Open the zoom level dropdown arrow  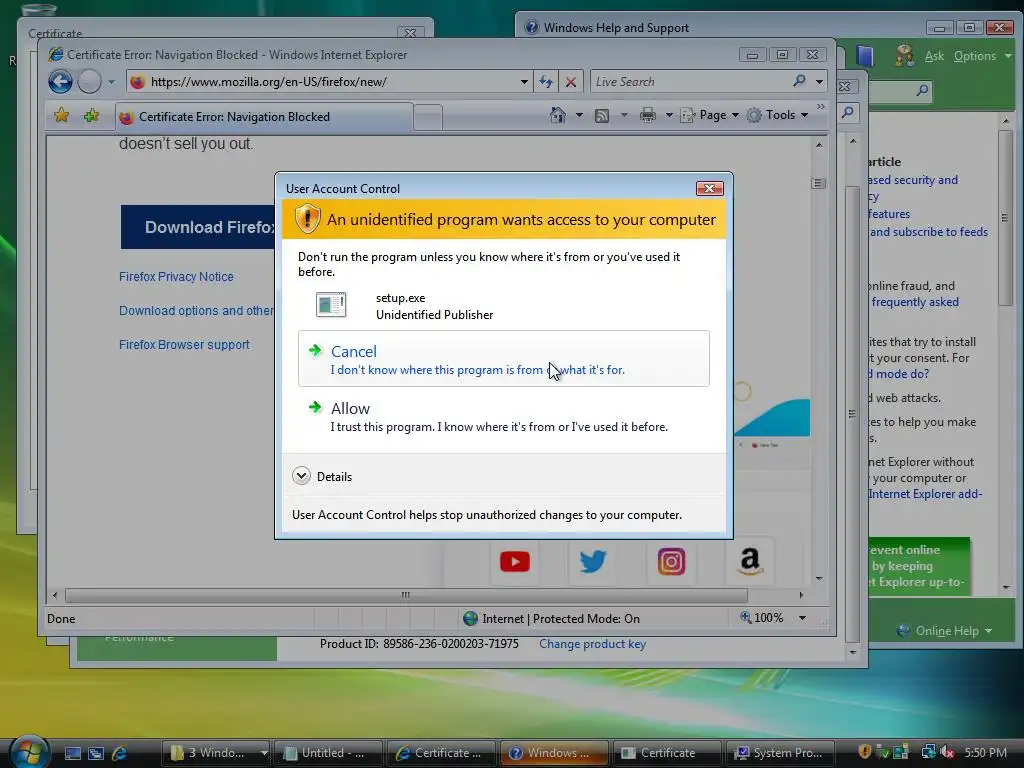(x=802, y=618)
